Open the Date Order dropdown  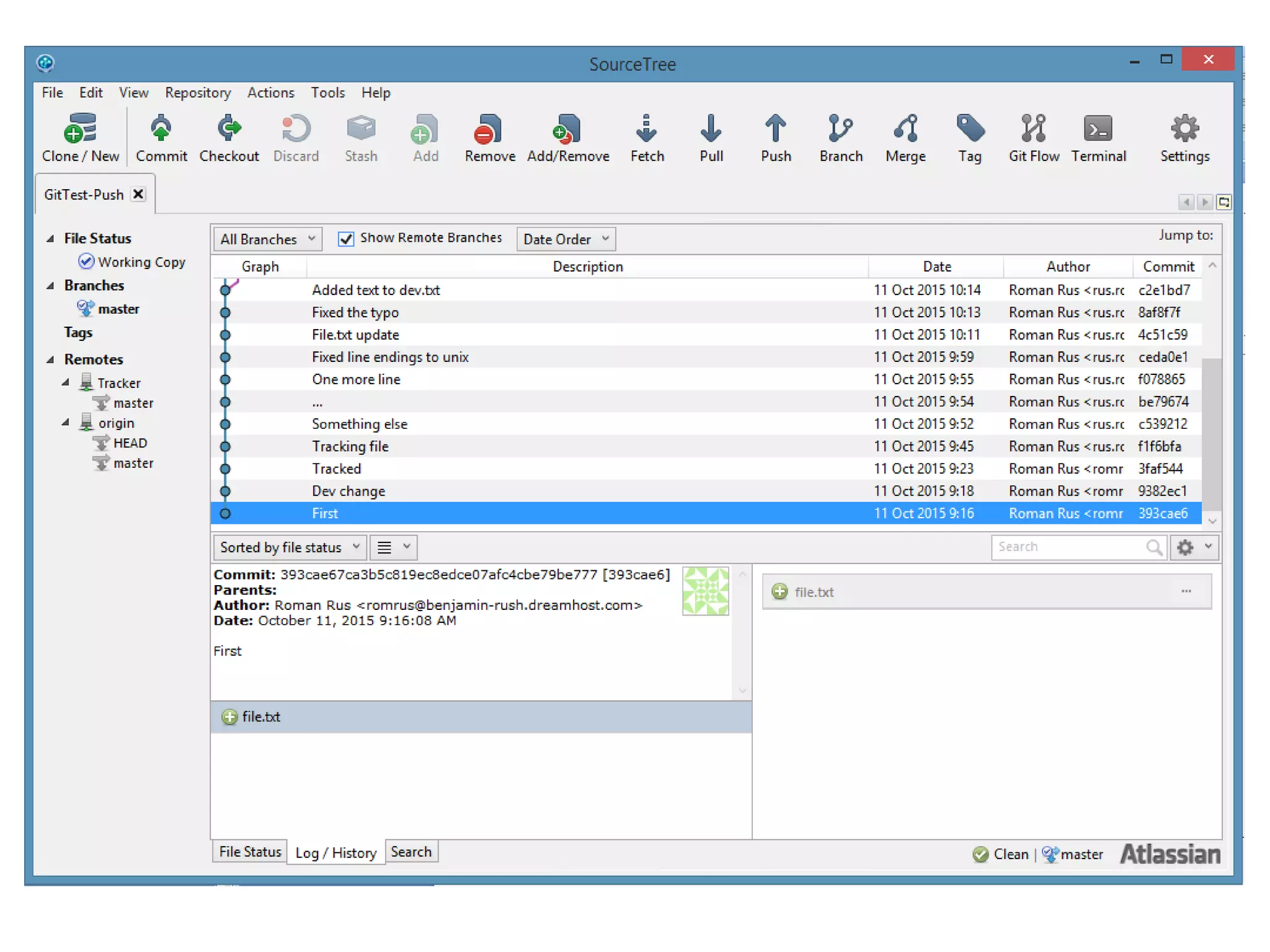point(566,239)
